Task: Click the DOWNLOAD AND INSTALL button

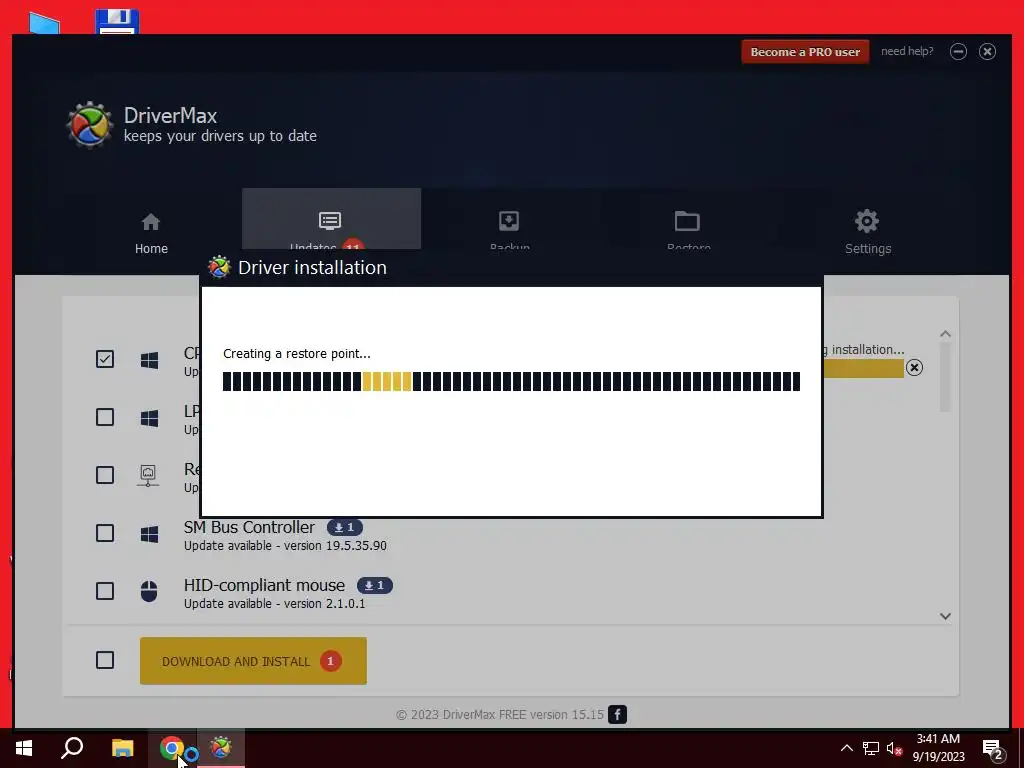Action: 253,661
